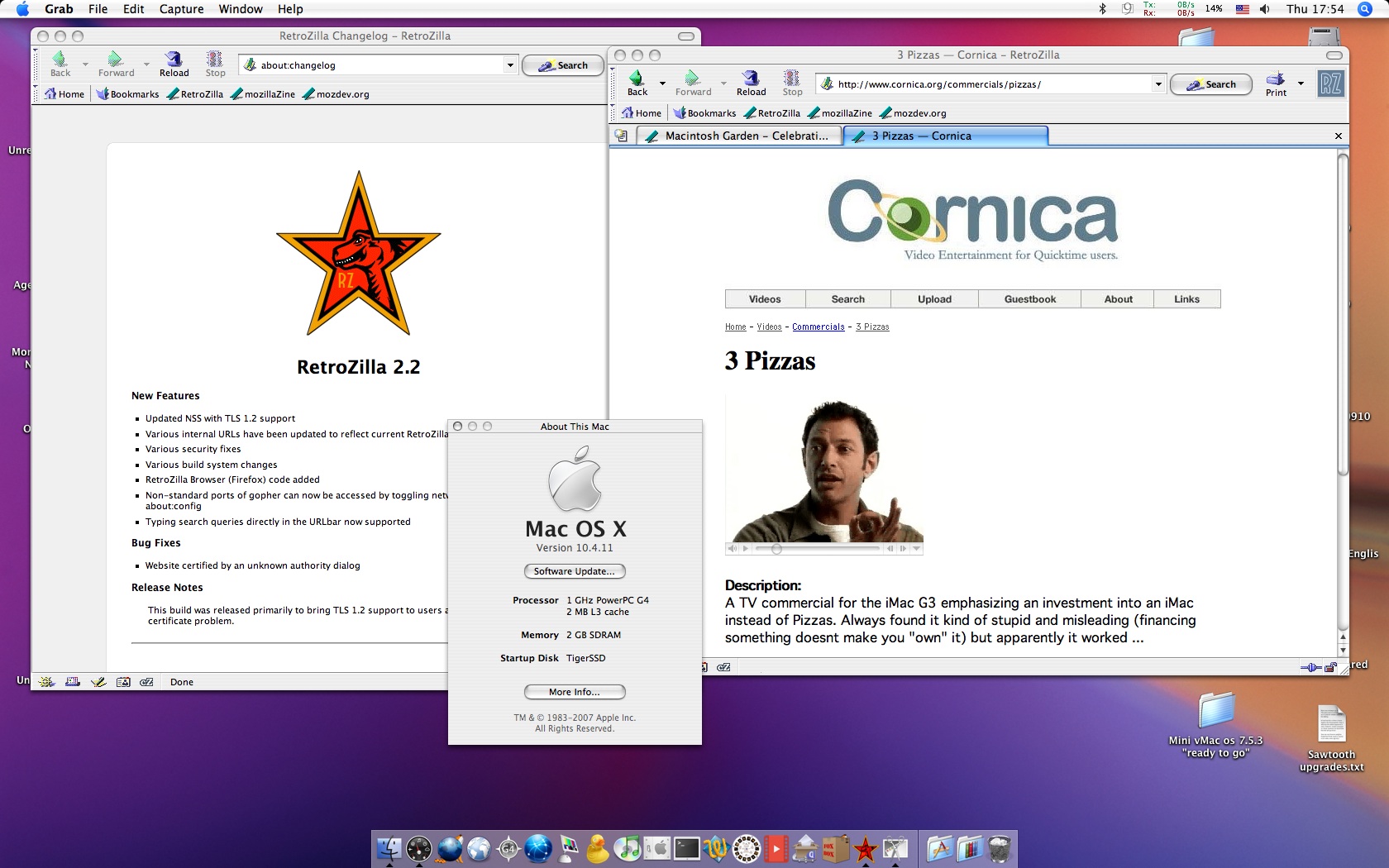Viewport: 1389px width, 868px height.
Task: Reload the Cornica 3 Pizzas page
Action: [751, 83]
